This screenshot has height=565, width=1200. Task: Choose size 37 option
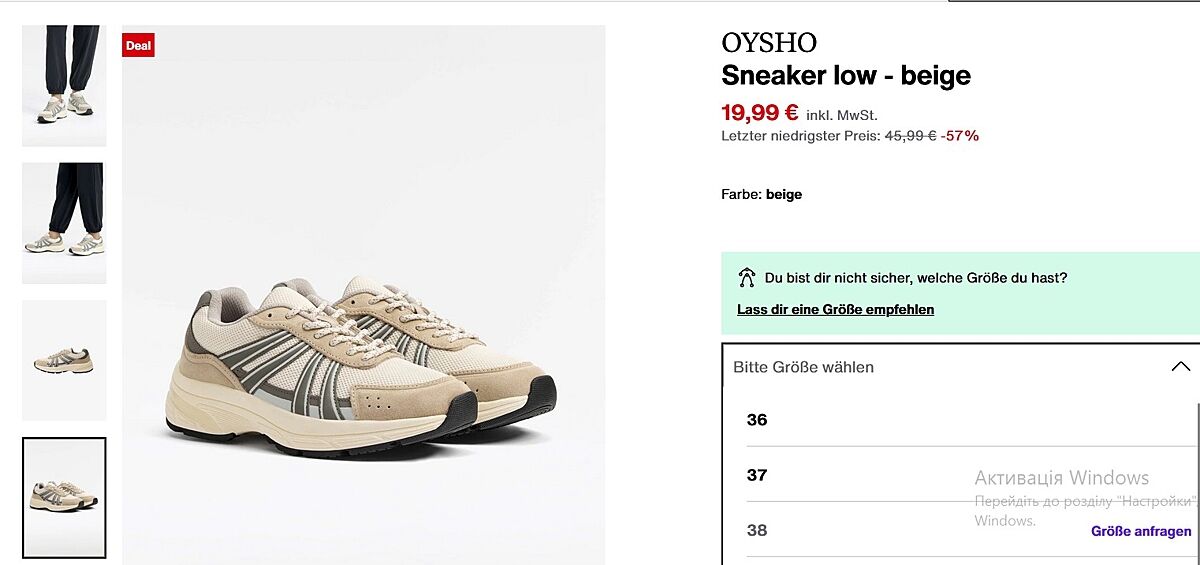point(757,475)
